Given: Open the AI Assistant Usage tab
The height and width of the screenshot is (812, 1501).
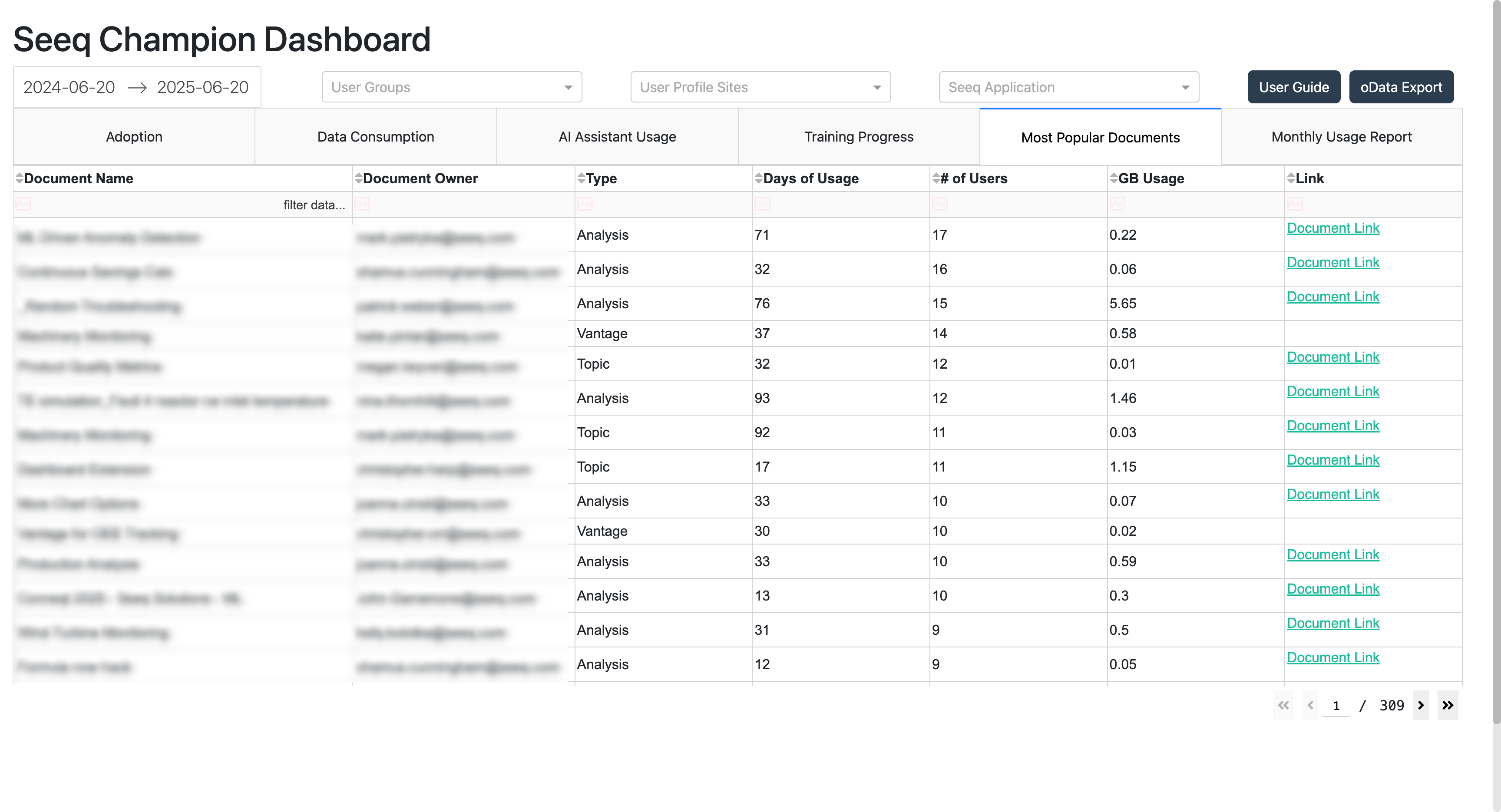Looking at the screenshot, I should [617, 137].
